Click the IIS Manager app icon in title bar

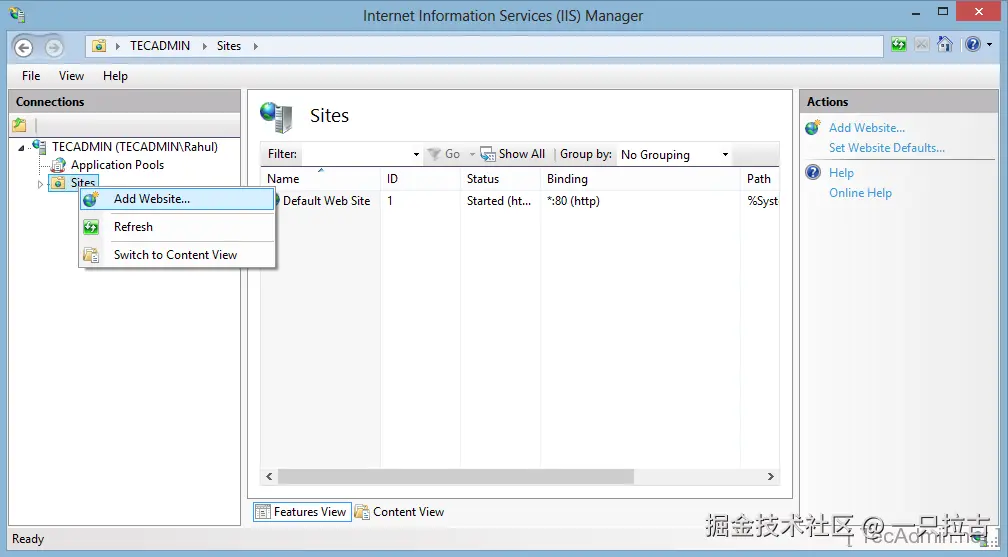pos(17,14)
